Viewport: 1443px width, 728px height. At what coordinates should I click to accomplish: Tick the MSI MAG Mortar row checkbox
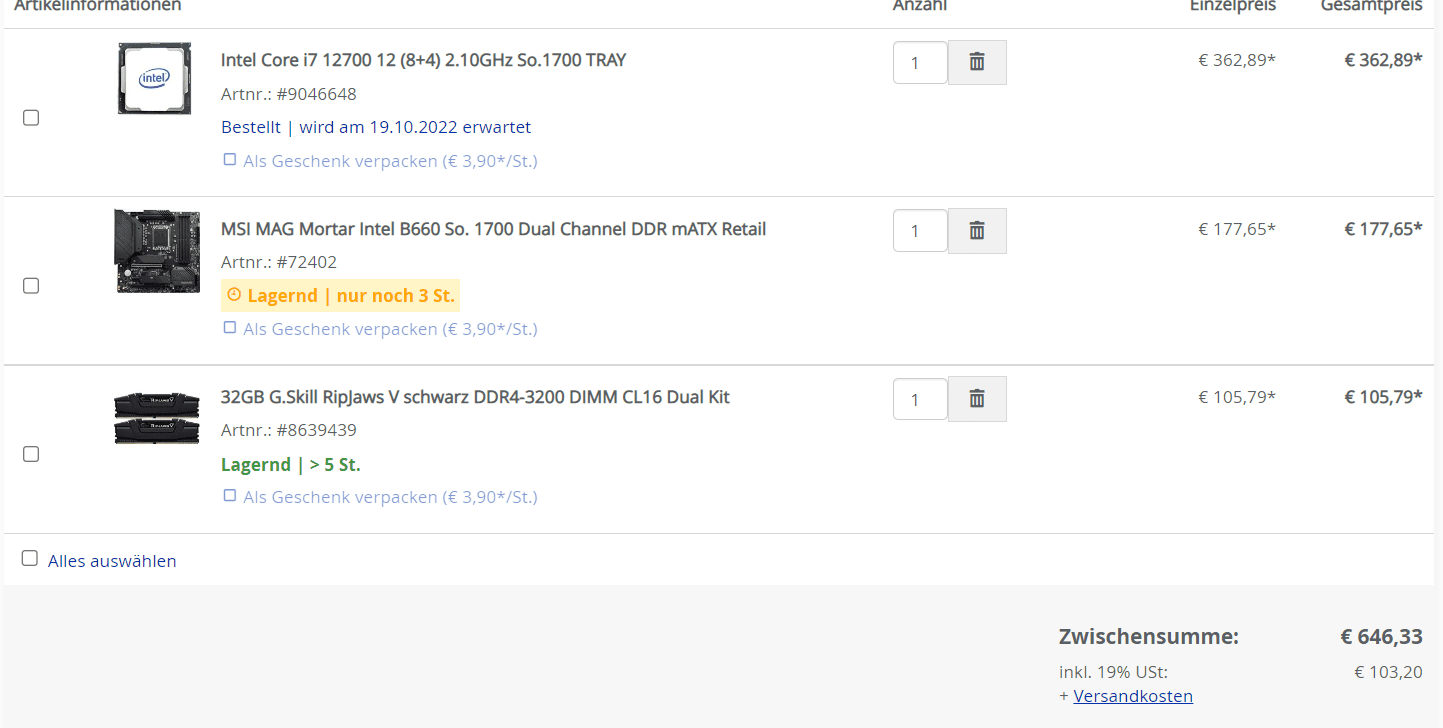pos(31,286)
